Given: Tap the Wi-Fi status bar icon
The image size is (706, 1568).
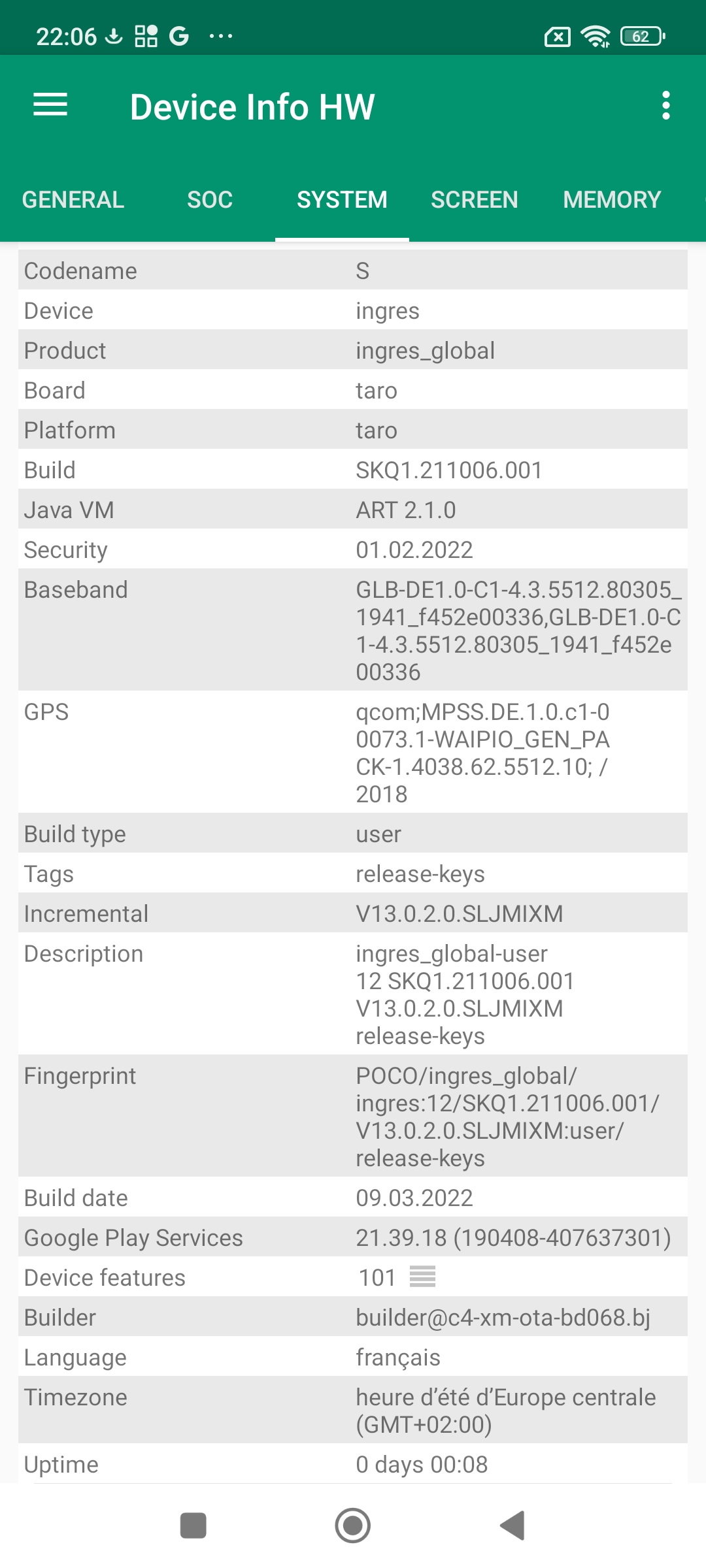Looking at the screenshot, I should (596, 37).
